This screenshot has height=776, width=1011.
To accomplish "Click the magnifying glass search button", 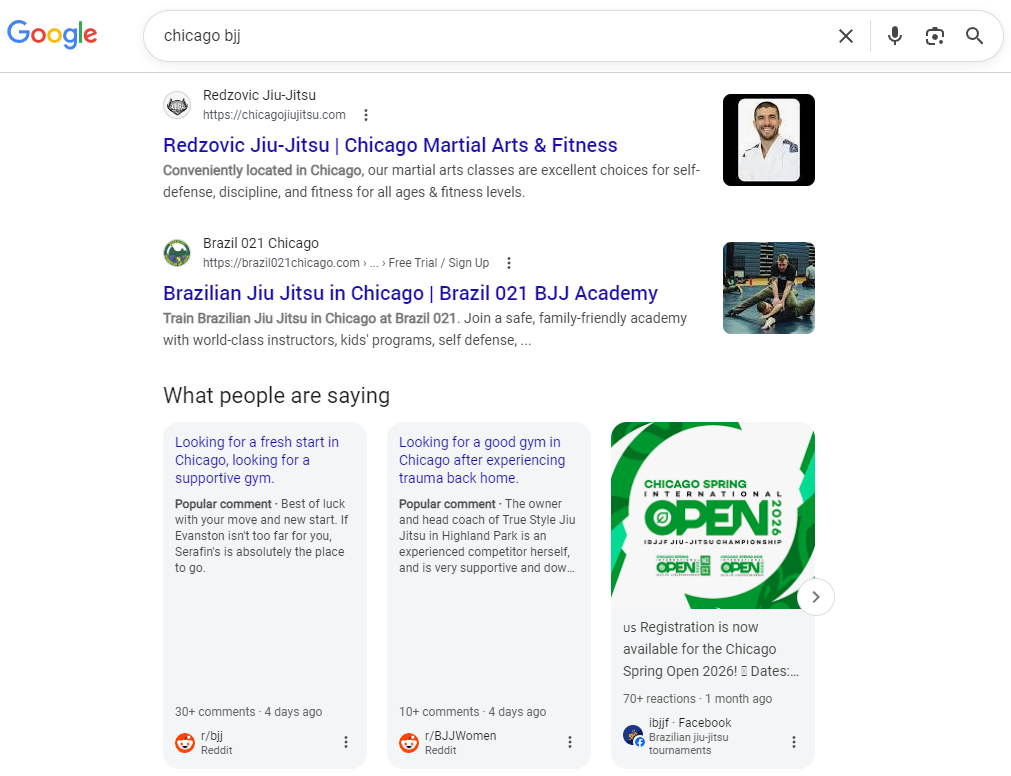I will click(974, 36).
